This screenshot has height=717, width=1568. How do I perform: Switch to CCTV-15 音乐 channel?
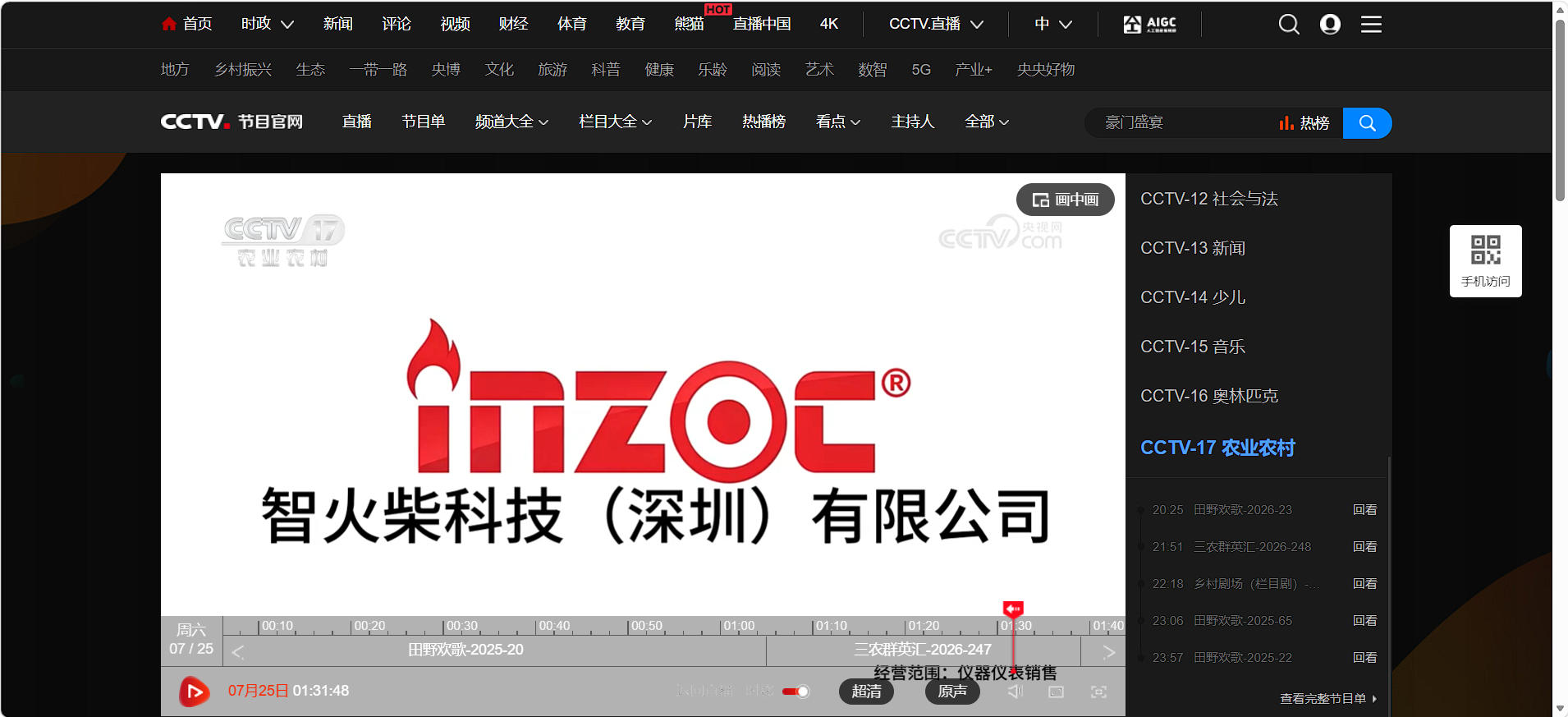[1193, 347]
